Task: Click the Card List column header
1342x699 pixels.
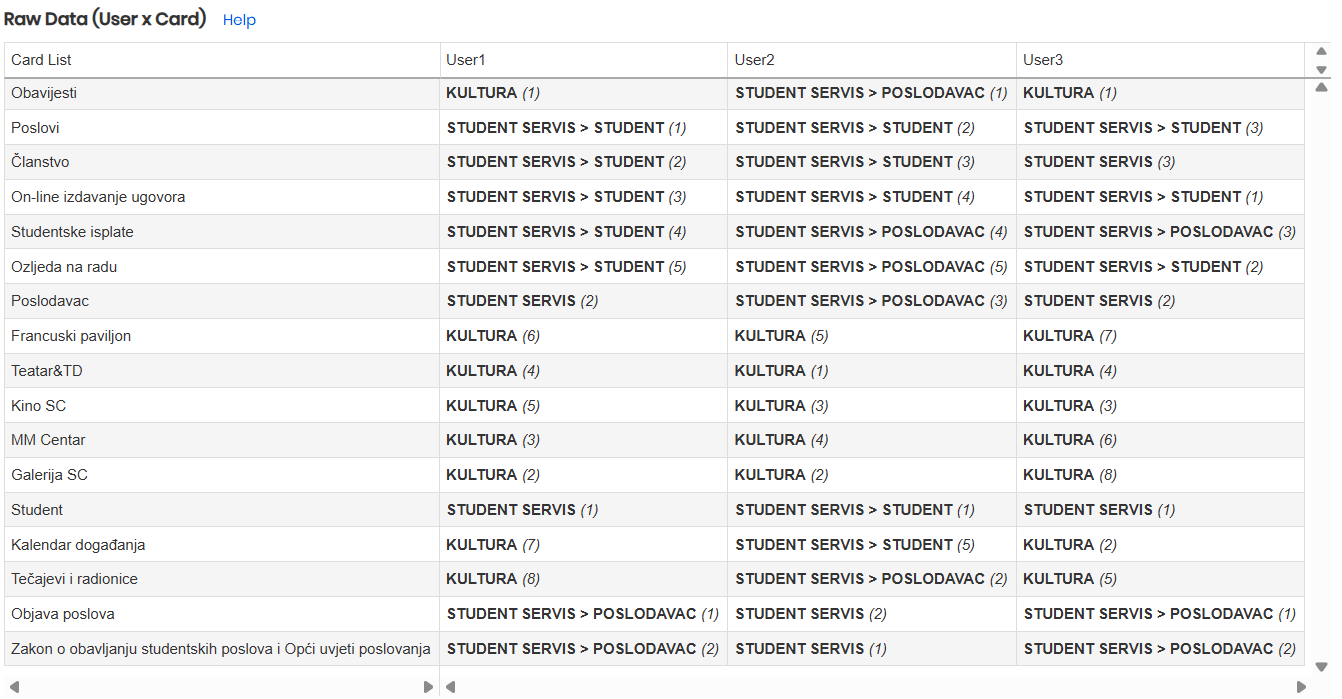Action: pyautogui.click(x=41, y=60)
